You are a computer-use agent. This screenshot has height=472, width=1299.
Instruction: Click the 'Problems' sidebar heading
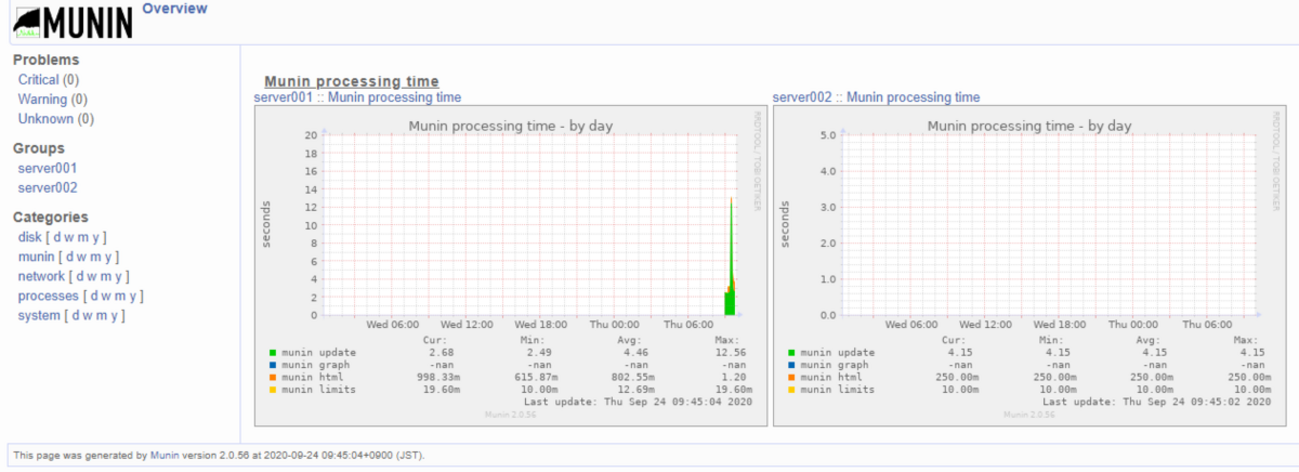pos(46,60)
